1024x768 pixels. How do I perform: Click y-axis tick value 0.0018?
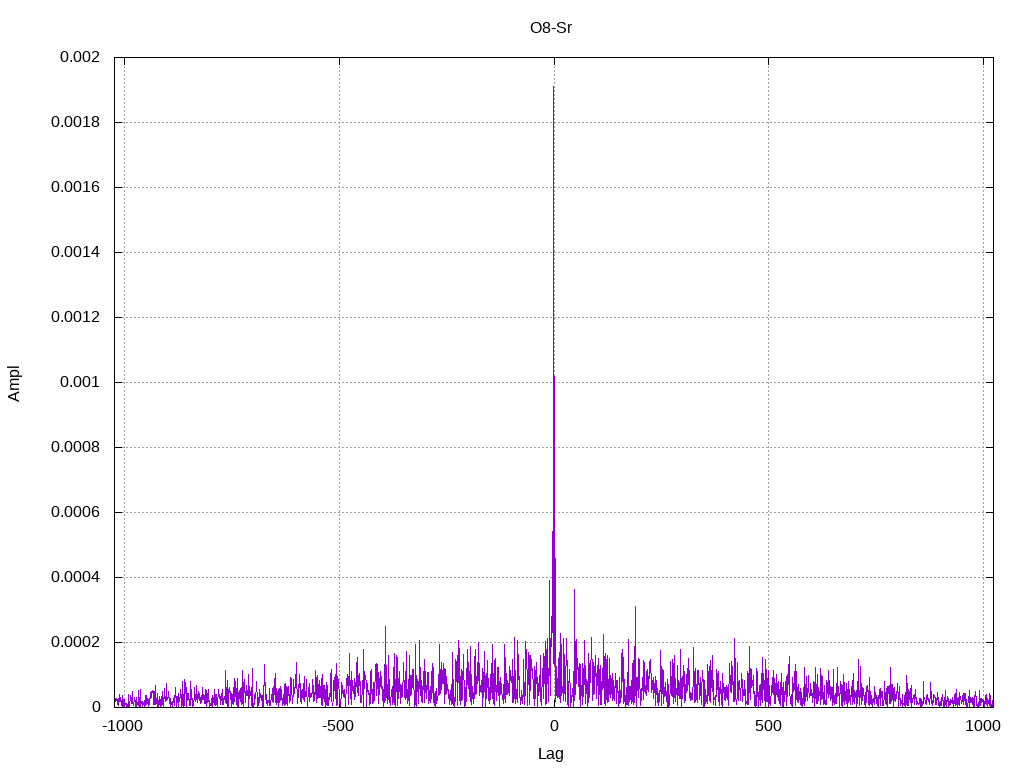[x=76, y=122]
